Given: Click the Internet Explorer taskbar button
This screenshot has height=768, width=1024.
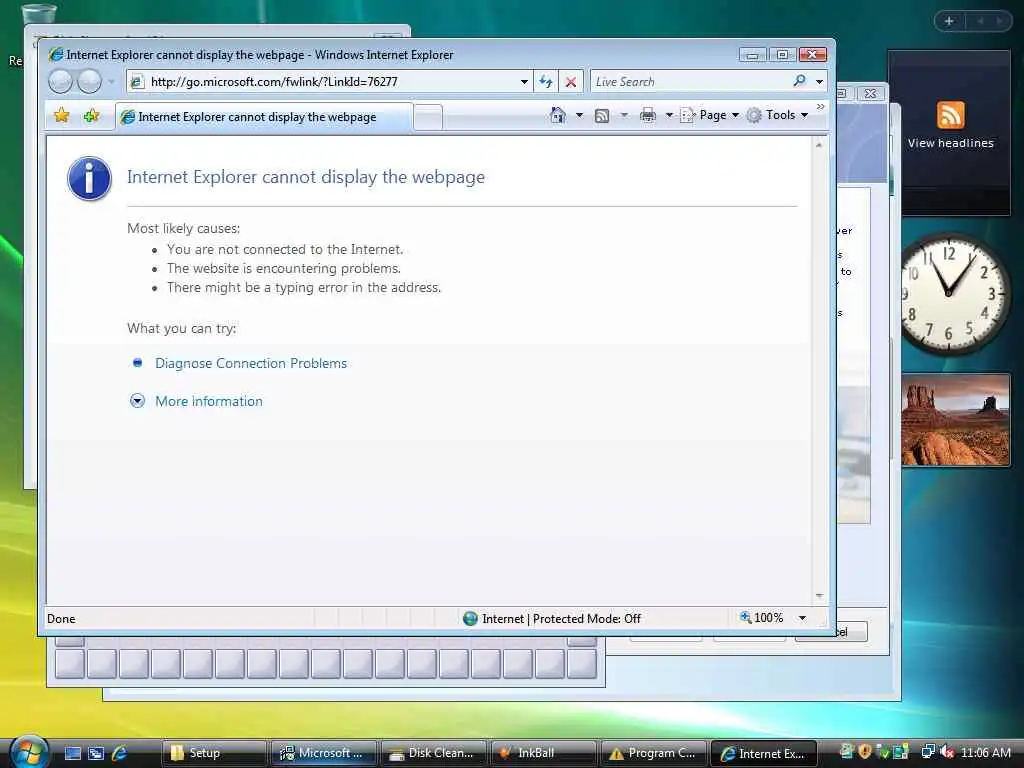Looking at the screenshot, I should [x=763, y=753].
